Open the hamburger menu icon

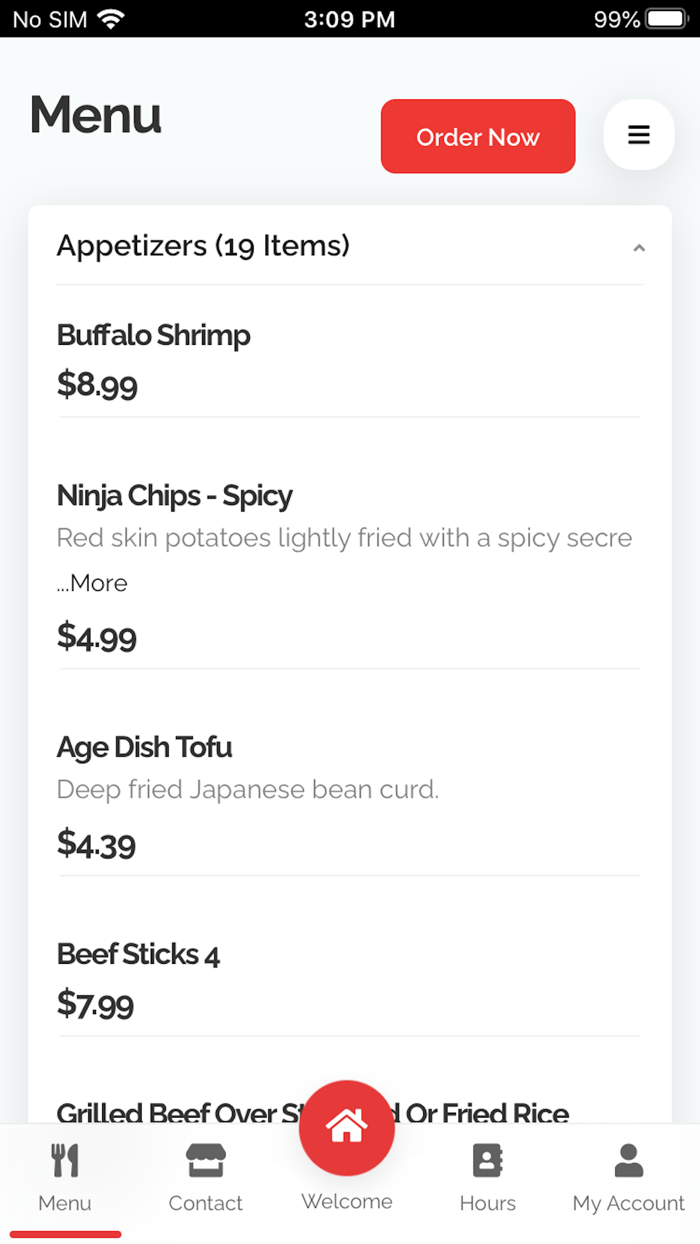point(639,135)
